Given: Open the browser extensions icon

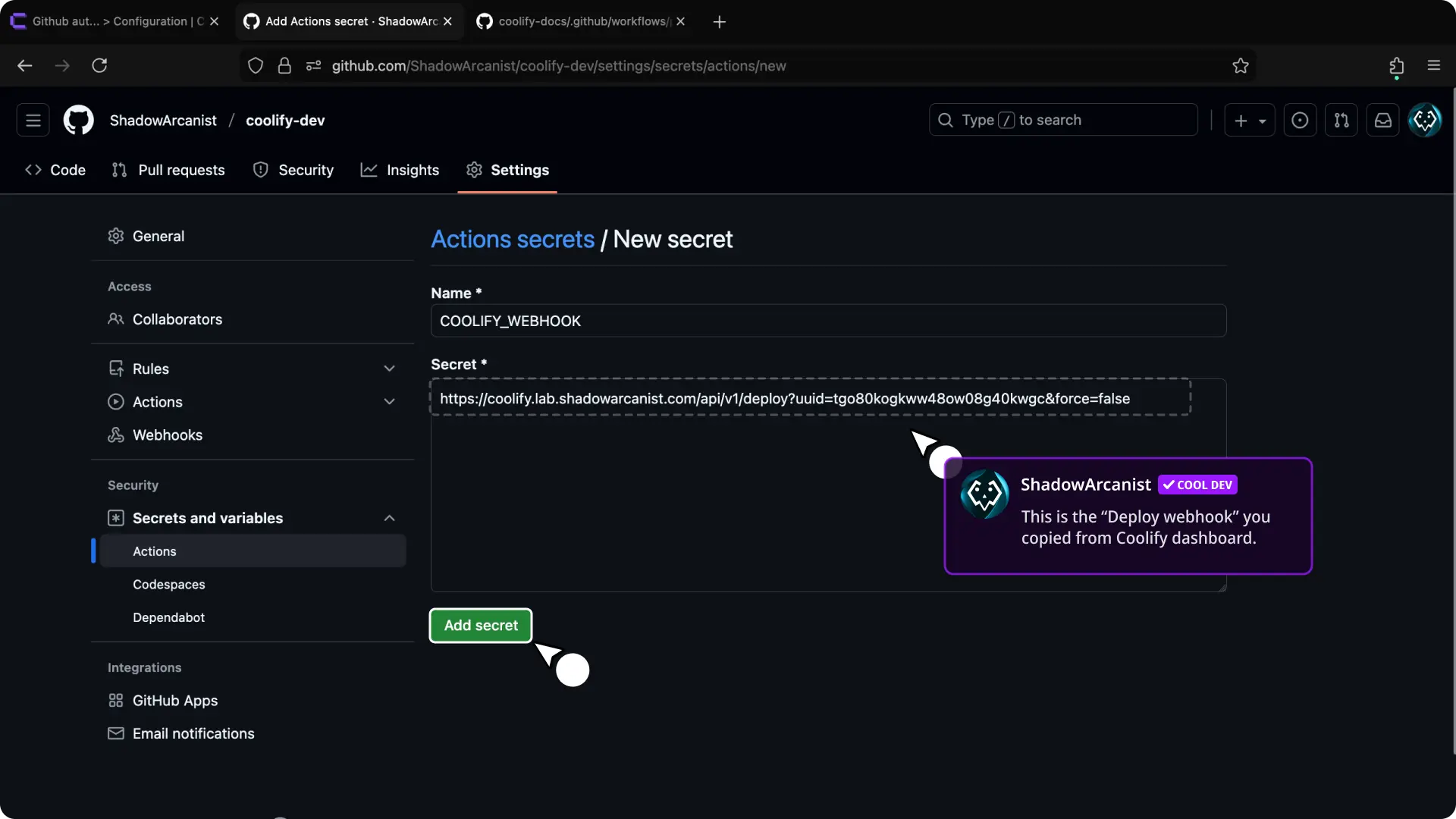Looking at the screenshot, I should click(x=1396, y=66).
